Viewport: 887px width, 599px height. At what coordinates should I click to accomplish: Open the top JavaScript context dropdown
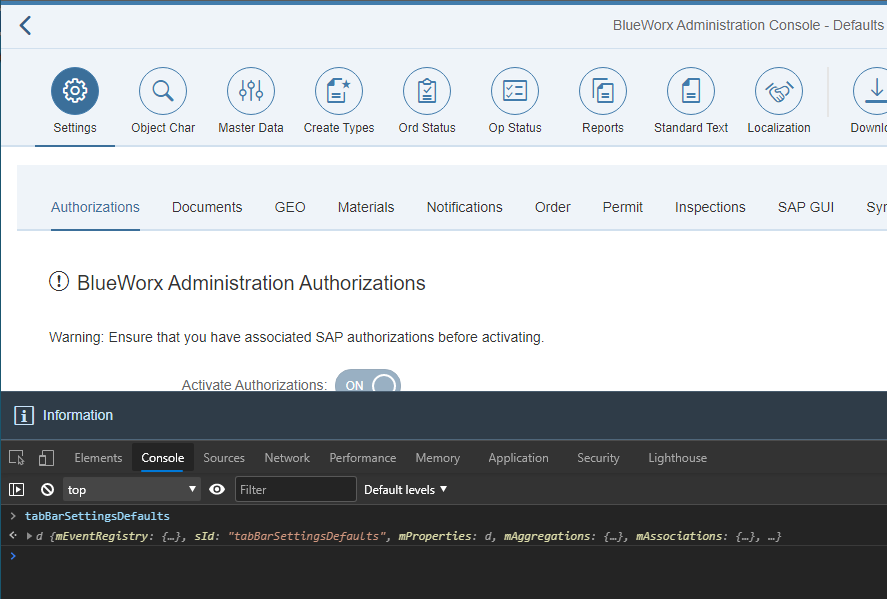[x=131, y=489]
